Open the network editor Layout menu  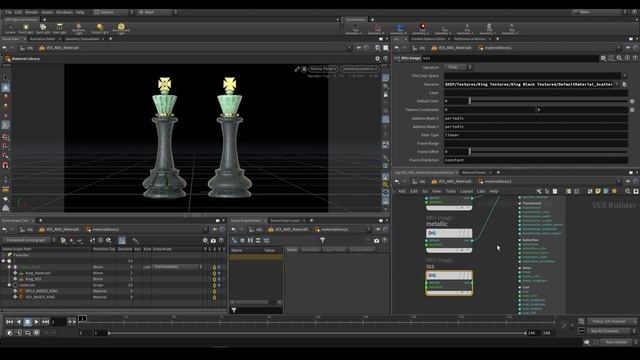pyautogui.click(x=466, y=191)
